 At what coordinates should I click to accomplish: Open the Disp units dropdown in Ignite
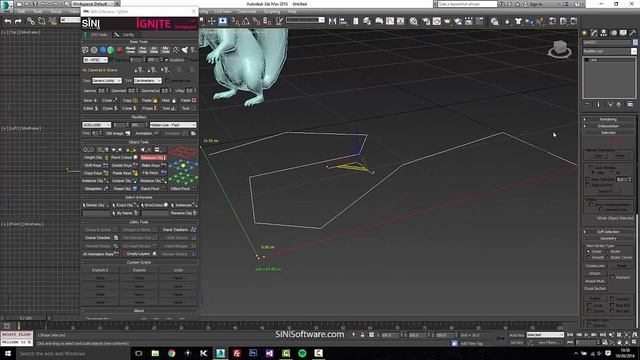coord(107,80)
